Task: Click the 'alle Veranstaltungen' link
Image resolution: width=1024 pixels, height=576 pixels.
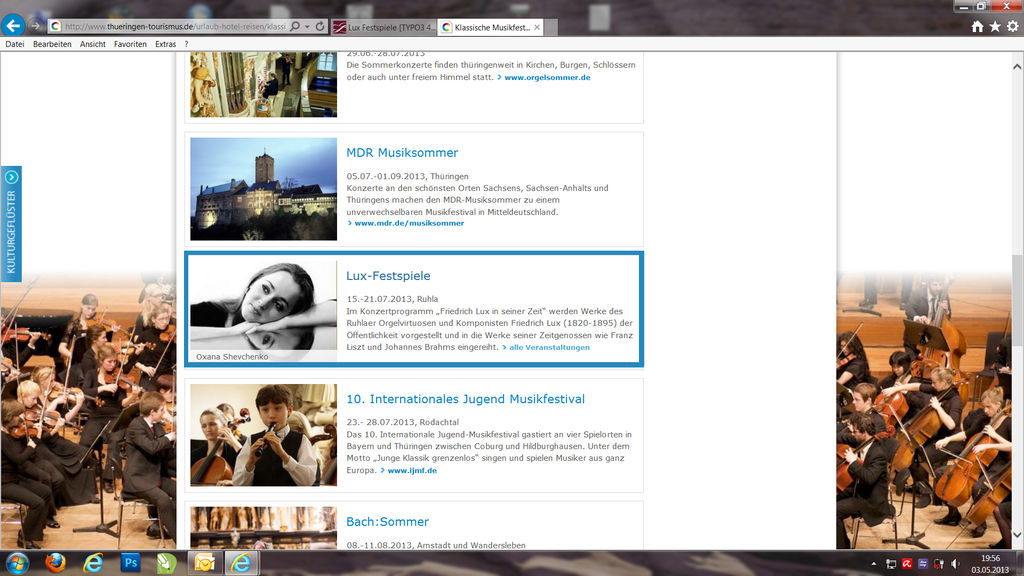Action: coord(549,347)
